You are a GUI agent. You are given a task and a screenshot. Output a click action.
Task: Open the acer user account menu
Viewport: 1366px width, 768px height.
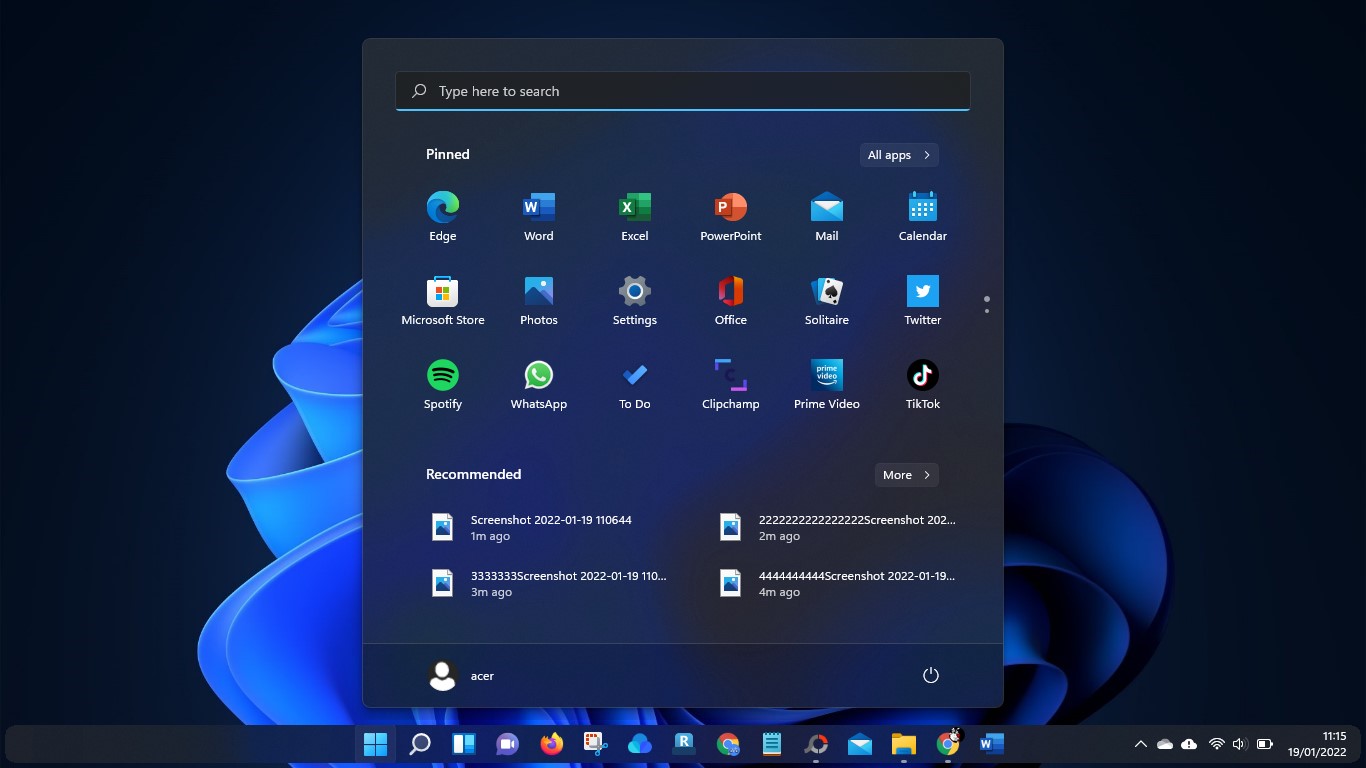tap(461, 676)
